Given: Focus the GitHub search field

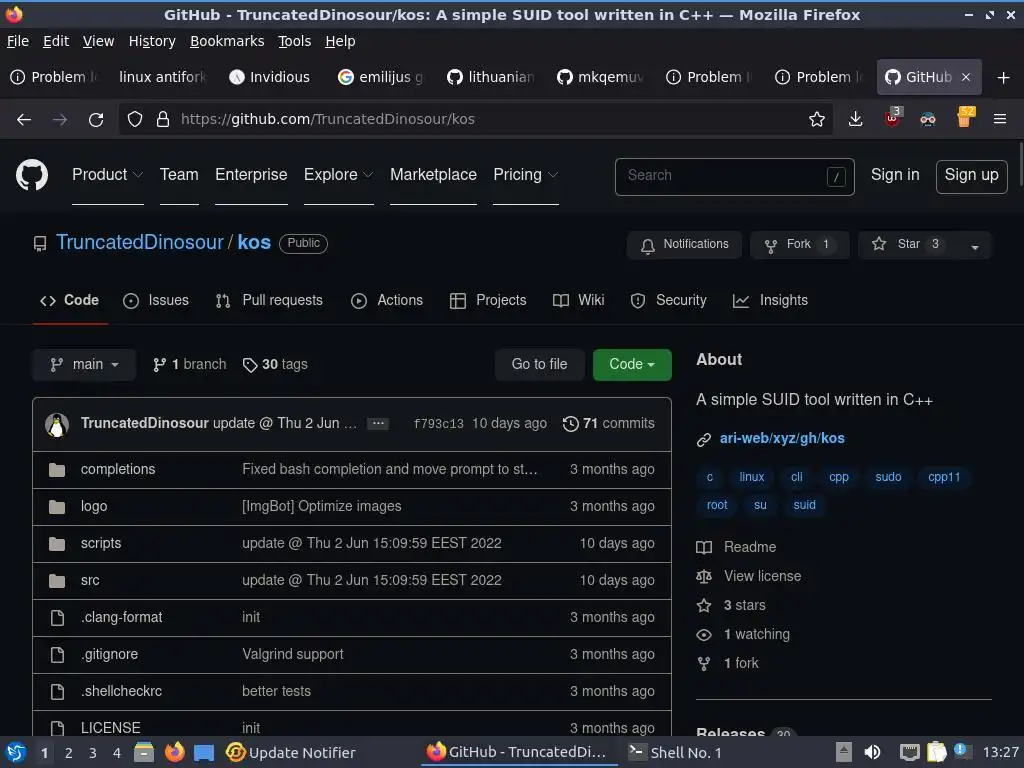Looking at the screenshot, I should point(734,176).
